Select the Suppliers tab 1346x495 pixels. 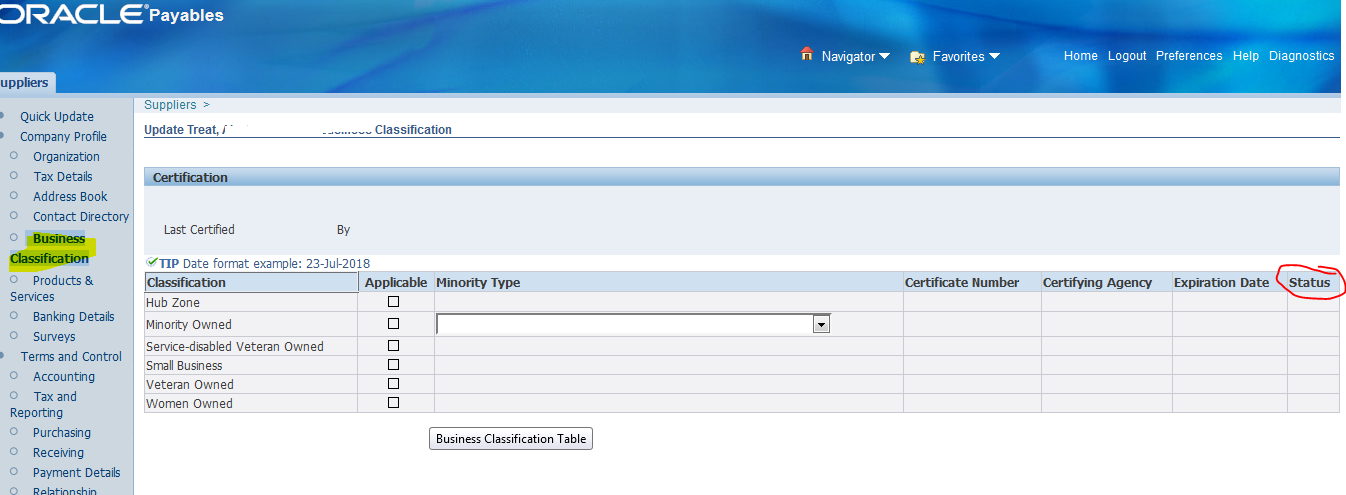25,83
